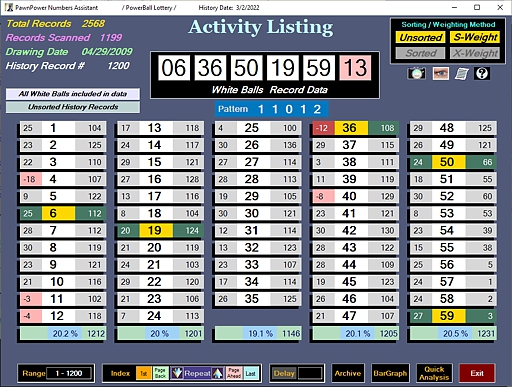Open the BarGraph view
512x387 pixels.
390,373
